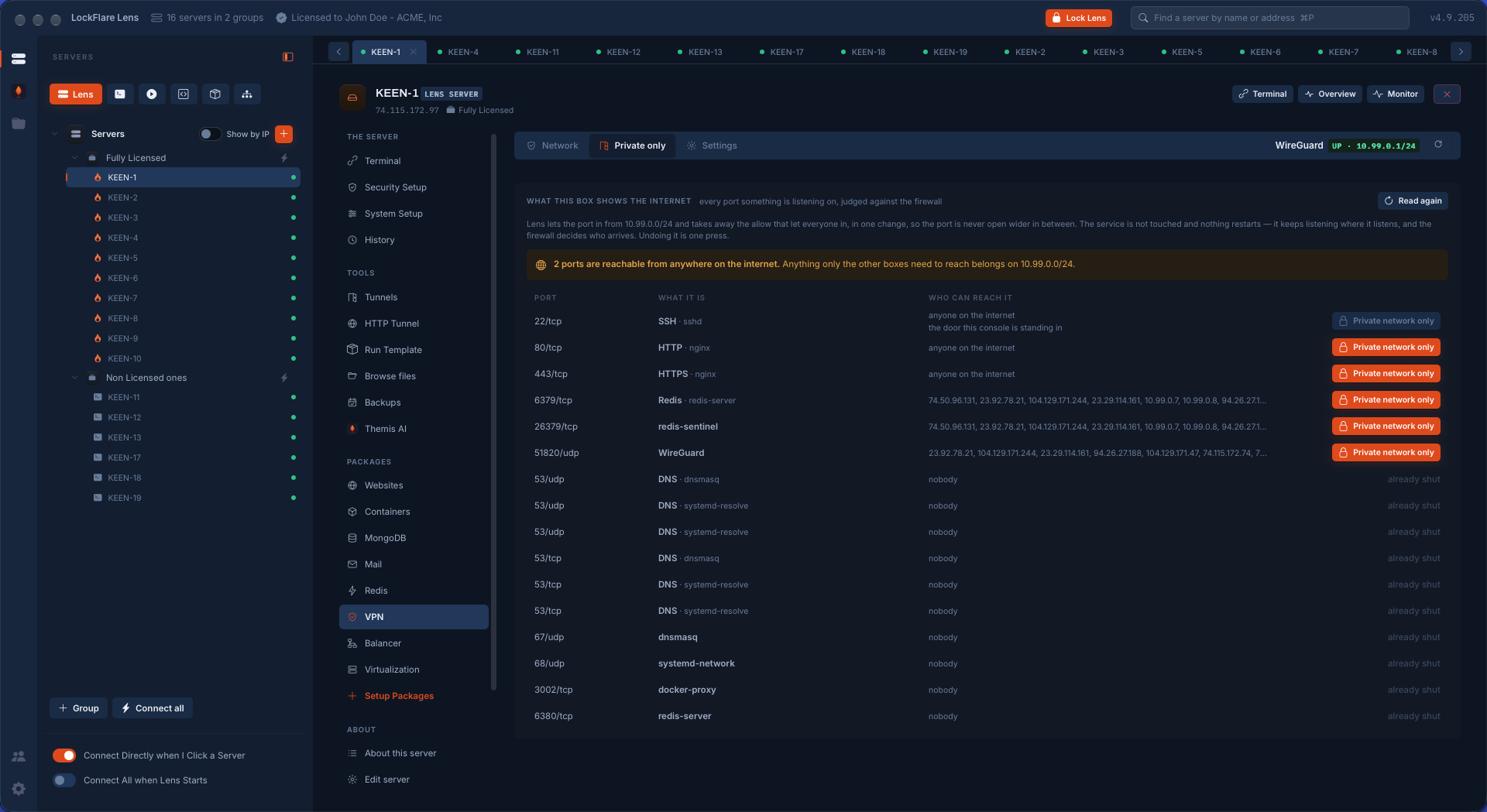Open the settings gear in left rail
This screenshot has width=1487, height=812.
19,789
